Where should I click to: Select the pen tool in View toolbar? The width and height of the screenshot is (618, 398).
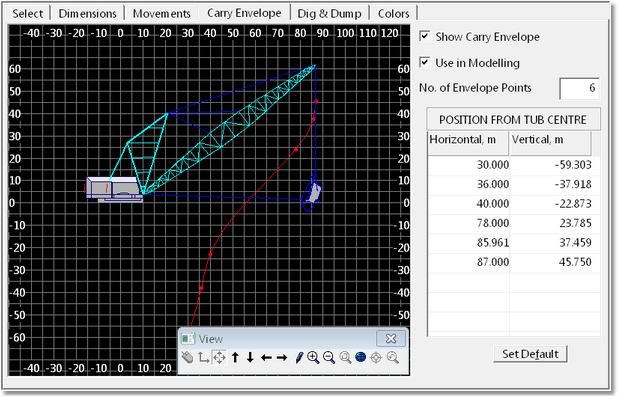pyautogui.click(x=299, y=357)
